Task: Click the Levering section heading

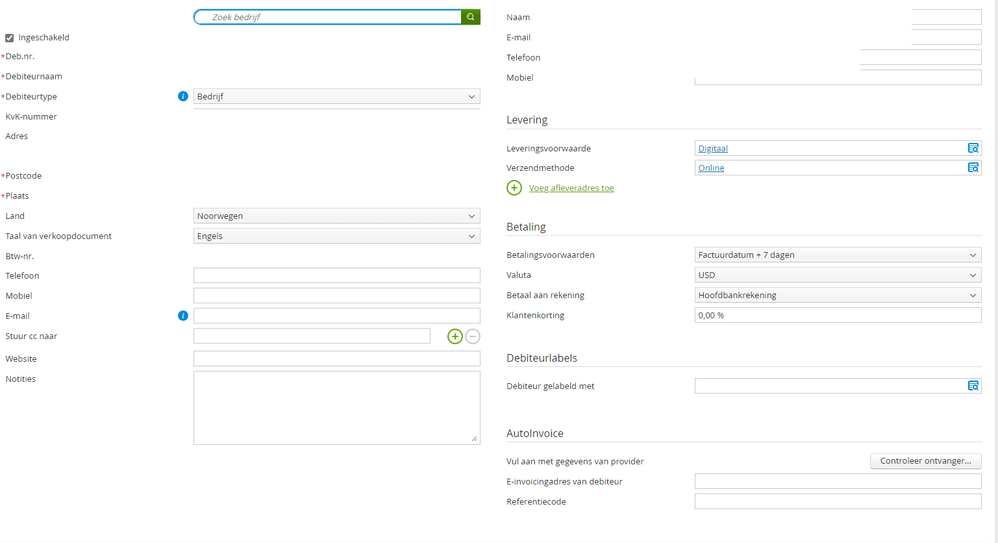Action: [x=527, y=120]
